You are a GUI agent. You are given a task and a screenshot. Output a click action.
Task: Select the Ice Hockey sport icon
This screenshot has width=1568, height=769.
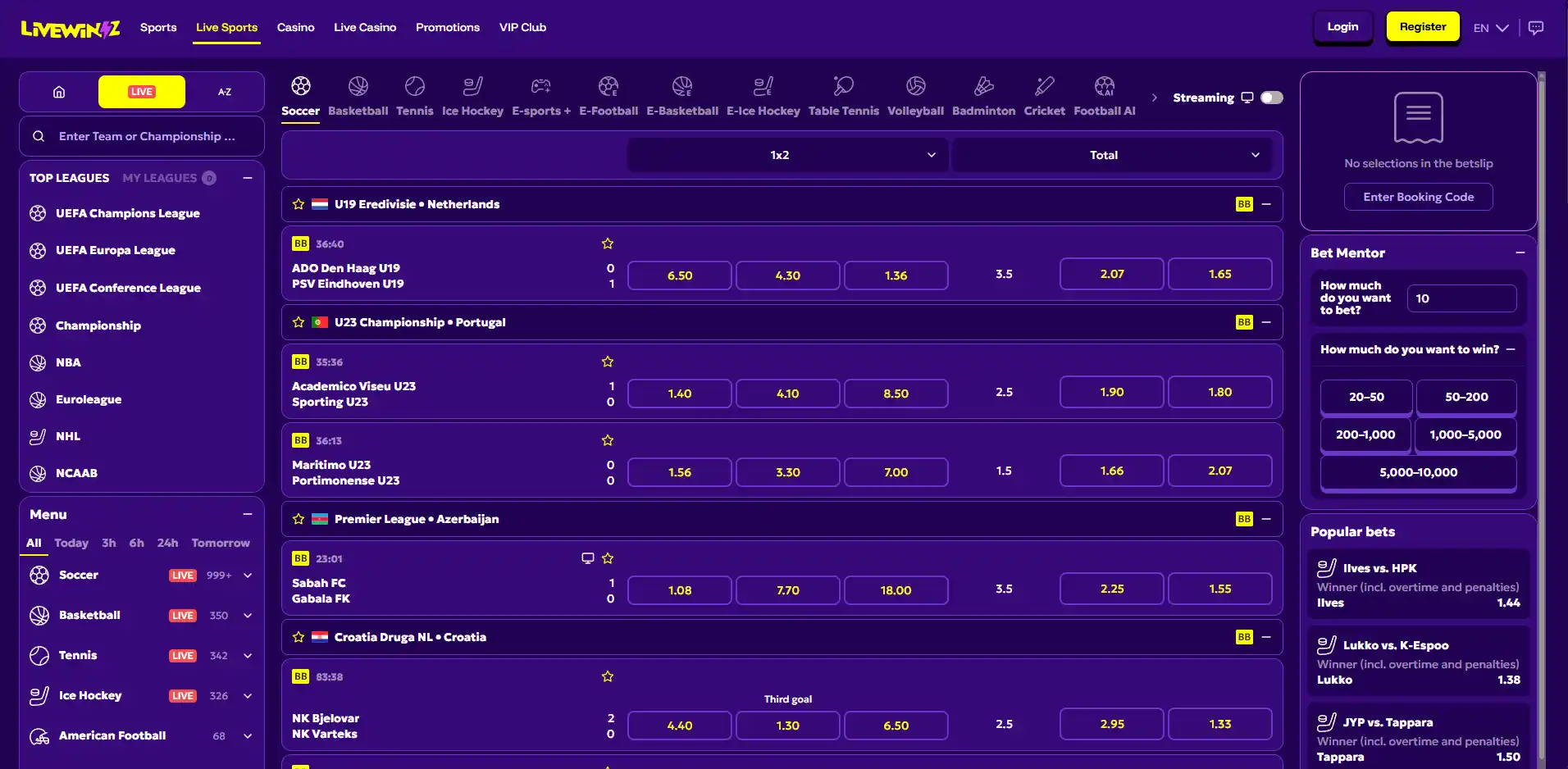pyautogui.click(x=472, y=86)
